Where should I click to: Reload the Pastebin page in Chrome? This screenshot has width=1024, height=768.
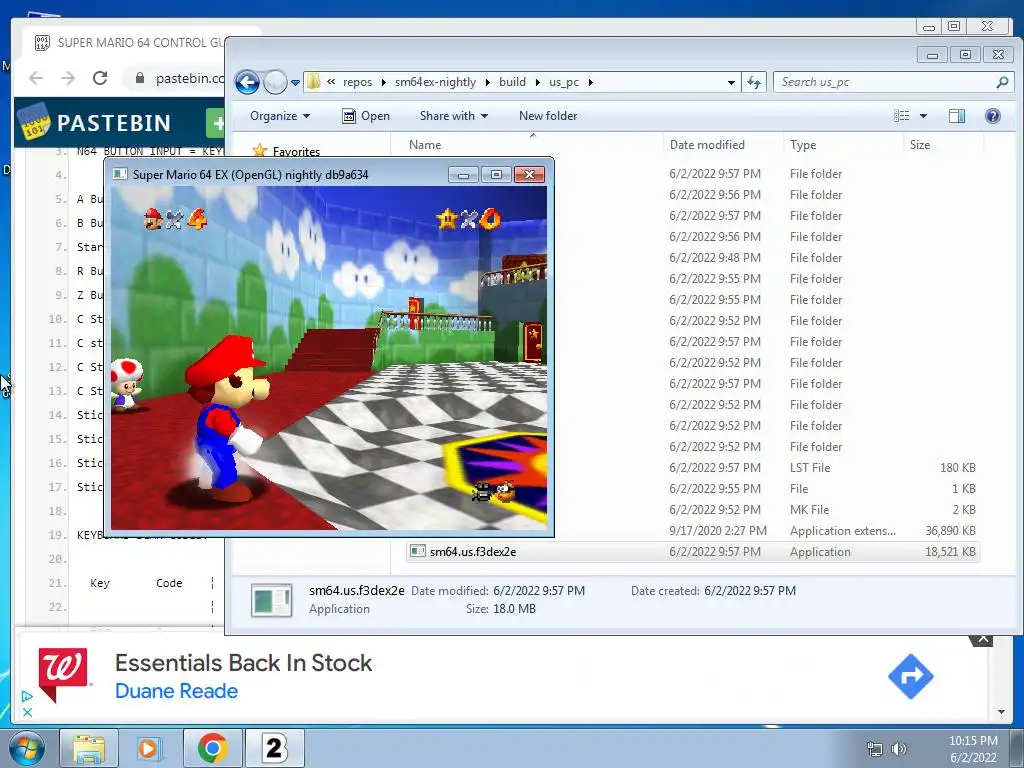click(x=100, y=78)
